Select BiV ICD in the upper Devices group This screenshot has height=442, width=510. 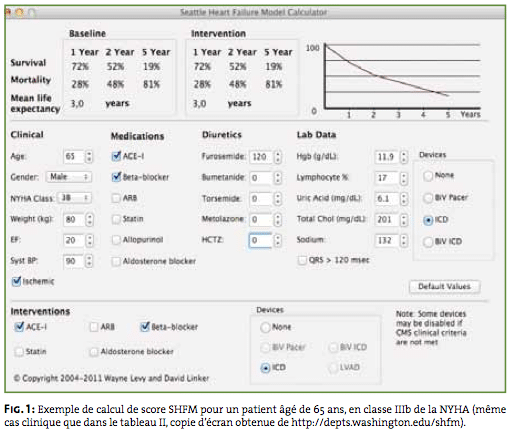point(428,242)
